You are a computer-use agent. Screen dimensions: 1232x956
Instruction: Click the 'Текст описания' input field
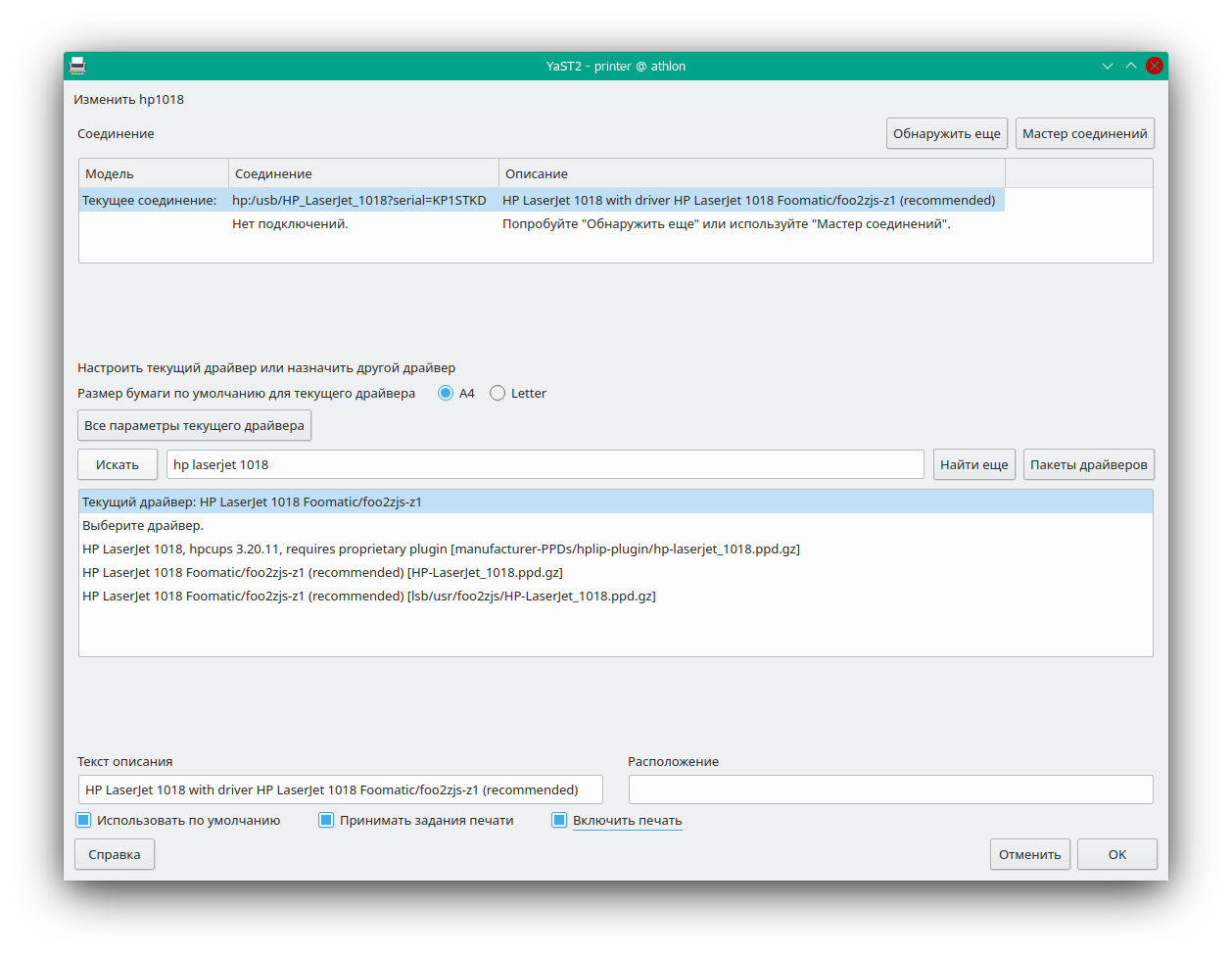[341, 789]
